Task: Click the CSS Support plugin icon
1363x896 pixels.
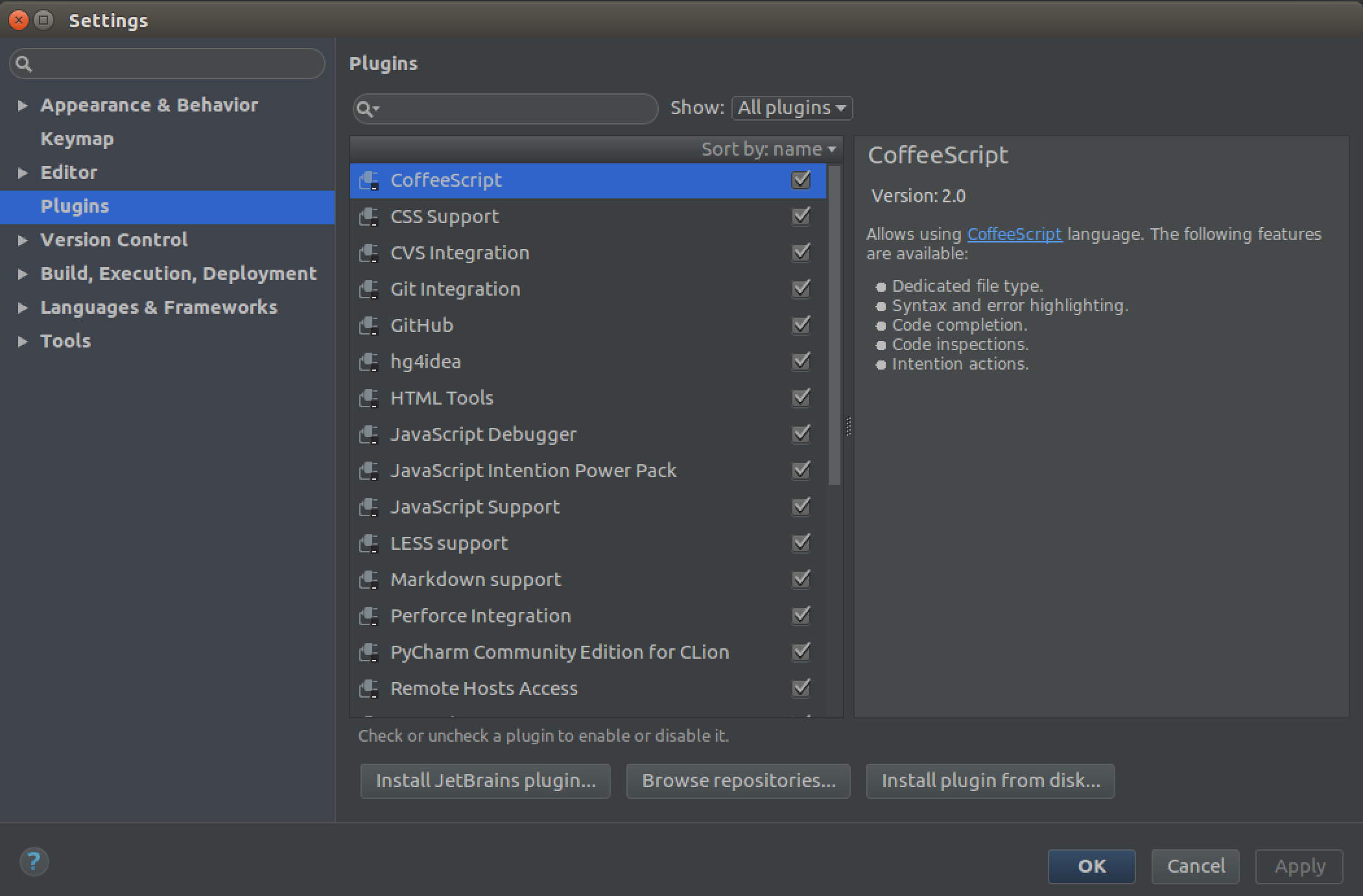Action: [369, 217]
